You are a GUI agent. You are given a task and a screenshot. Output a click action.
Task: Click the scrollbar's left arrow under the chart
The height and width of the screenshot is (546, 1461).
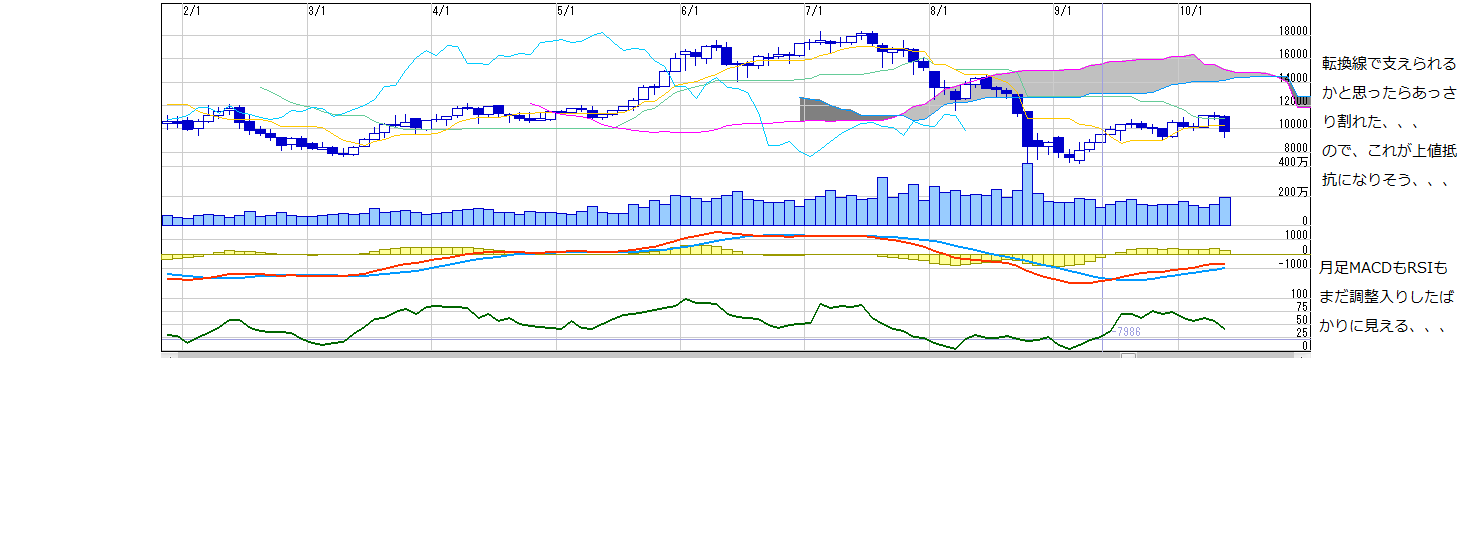coord(170,355)
